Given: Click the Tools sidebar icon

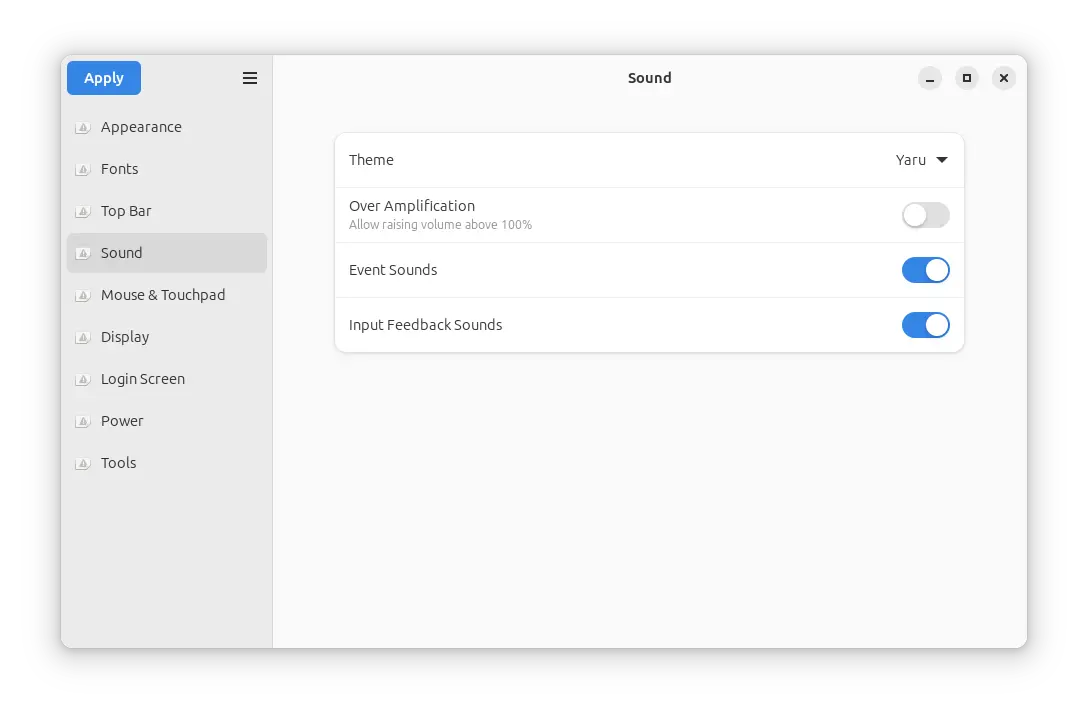Looking at the screenshot, I should (83, 464).
